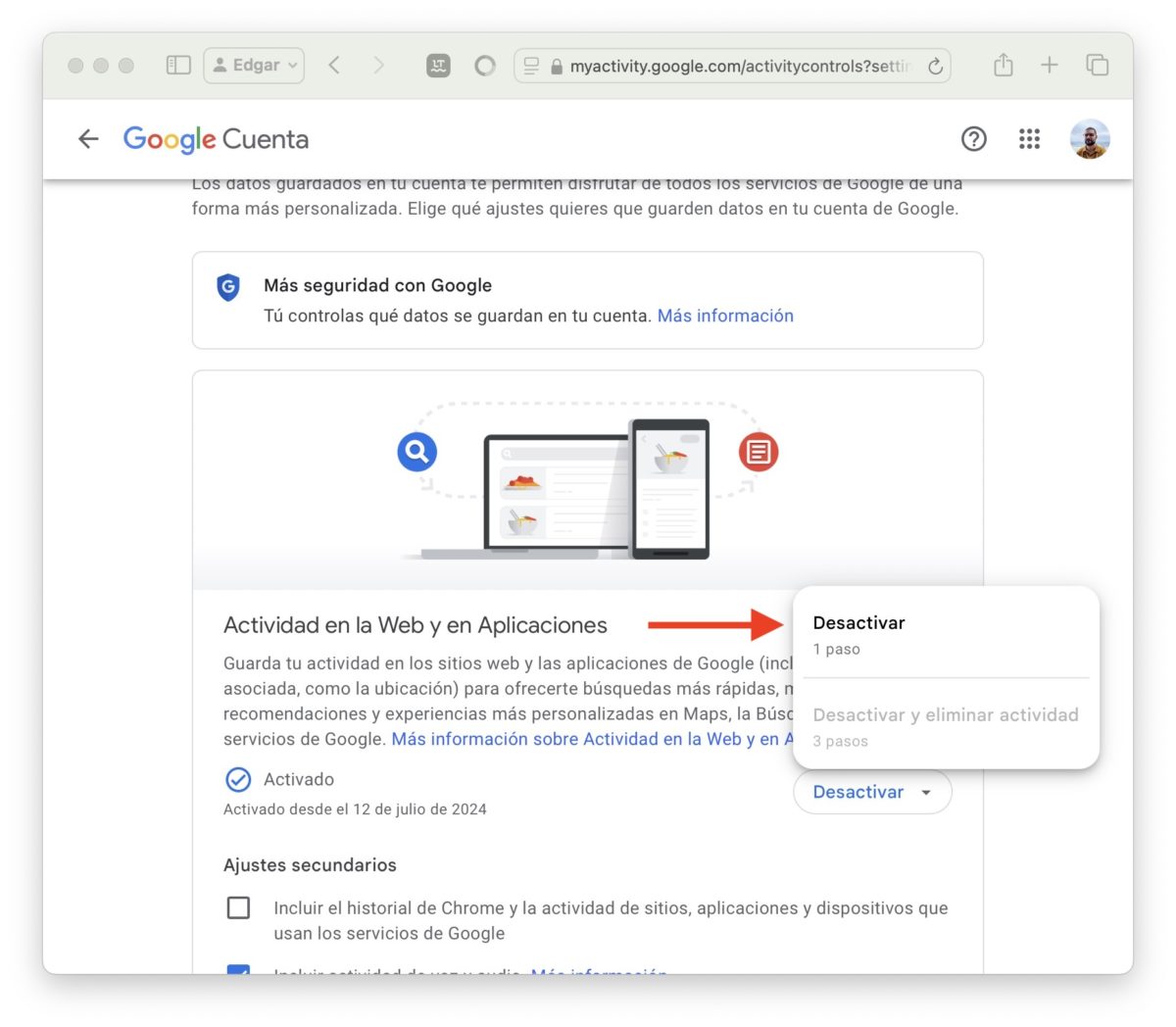The width and height of the screenshot is (1176, 1027).
Task: Open the Safari share icon
Action: [1003, 66]
